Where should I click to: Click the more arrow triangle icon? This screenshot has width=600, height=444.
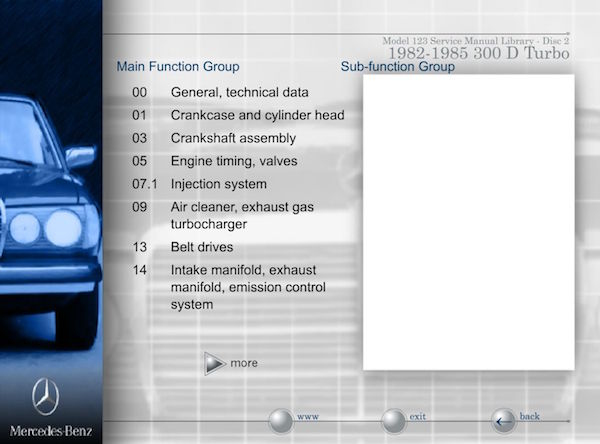[x=215, y=363]
